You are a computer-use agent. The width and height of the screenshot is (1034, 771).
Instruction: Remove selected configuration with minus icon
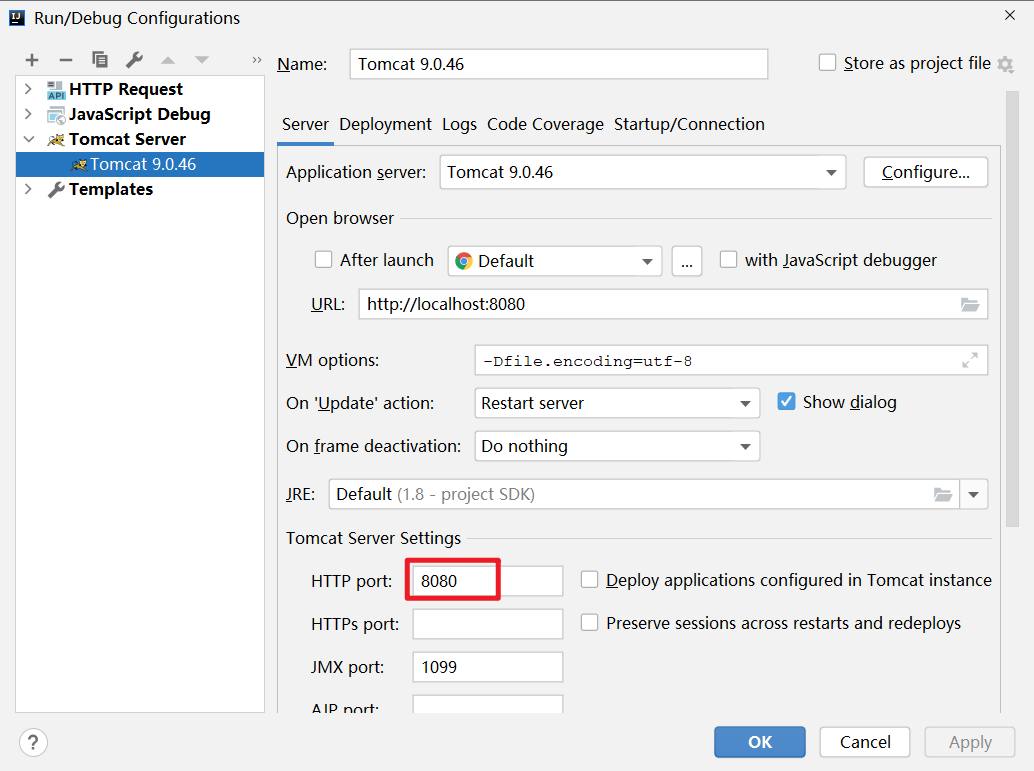coord(65,60)
